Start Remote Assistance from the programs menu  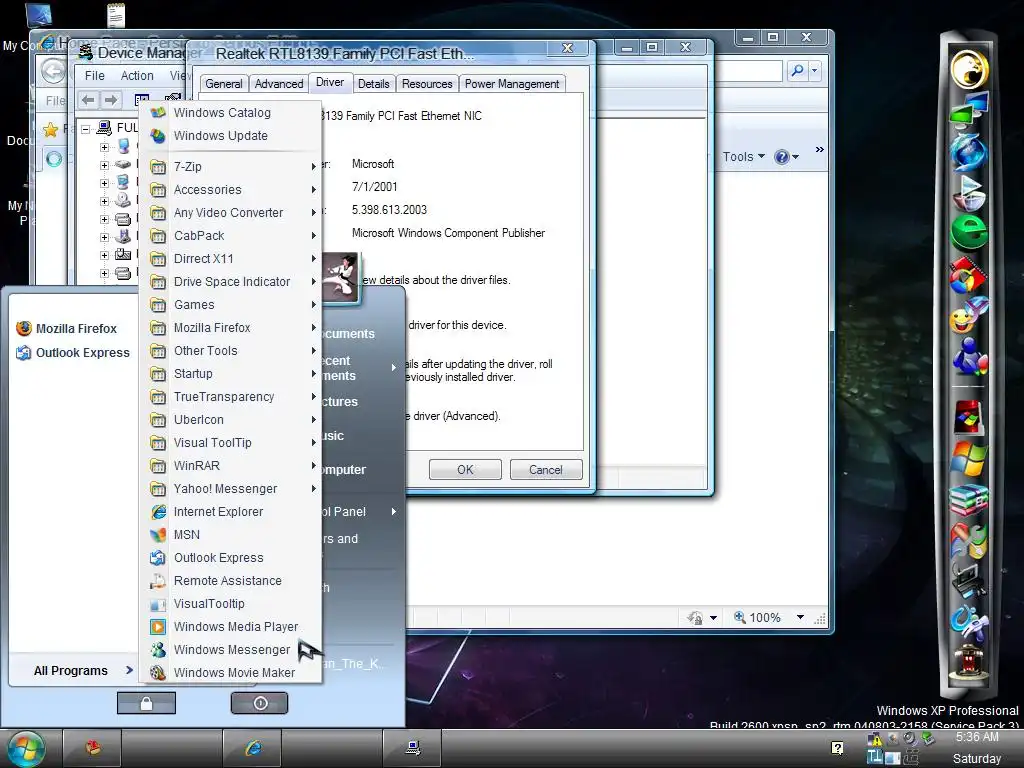(x=232, y=581)
